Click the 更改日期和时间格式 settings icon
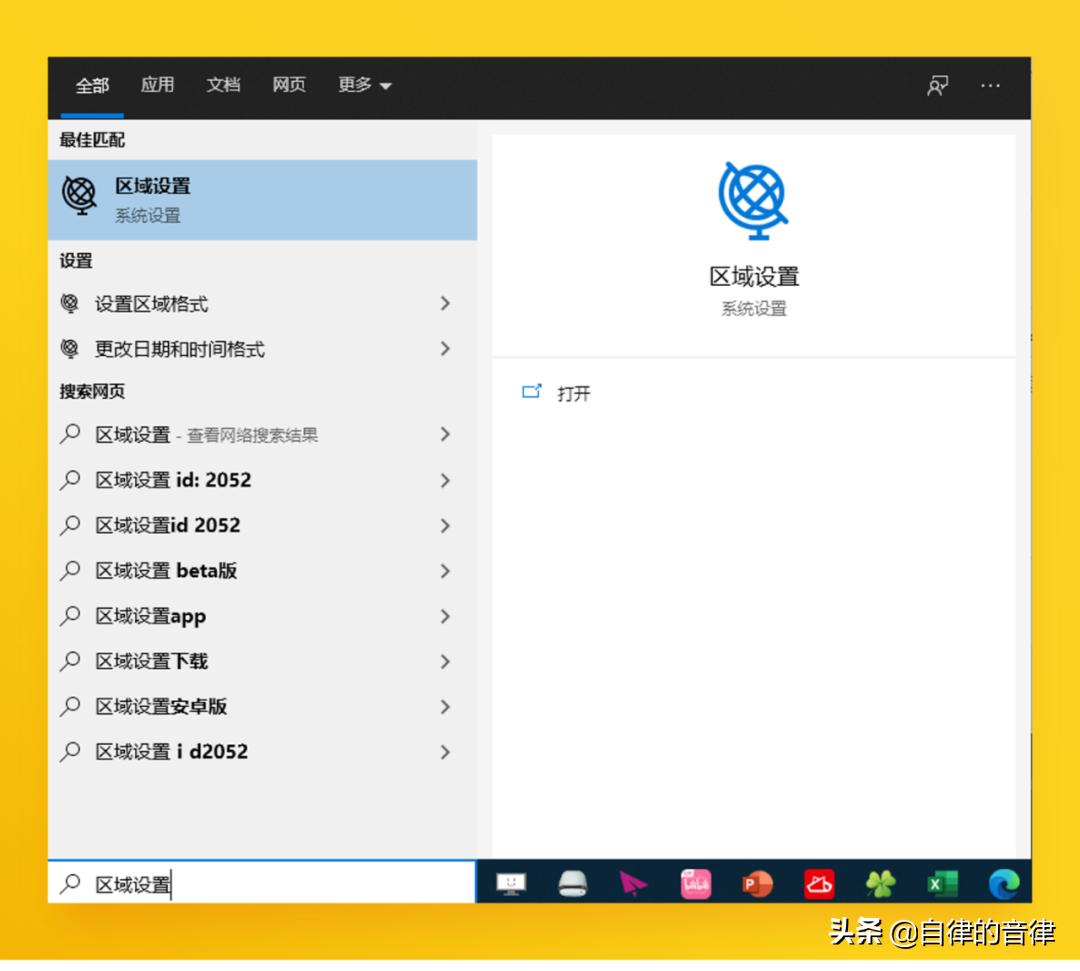Screen dimensions: 1080x971 (x=70, y=349)
